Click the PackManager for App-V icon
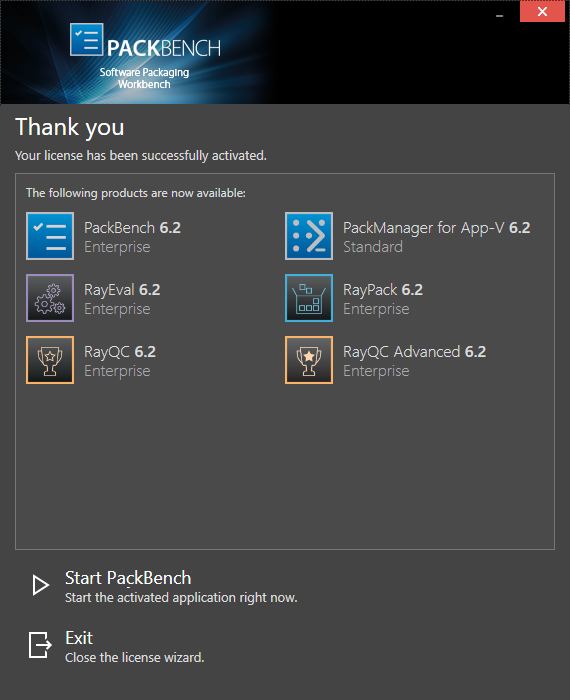Viewport: 570px width, 700px height. click(x=309, y=236)
